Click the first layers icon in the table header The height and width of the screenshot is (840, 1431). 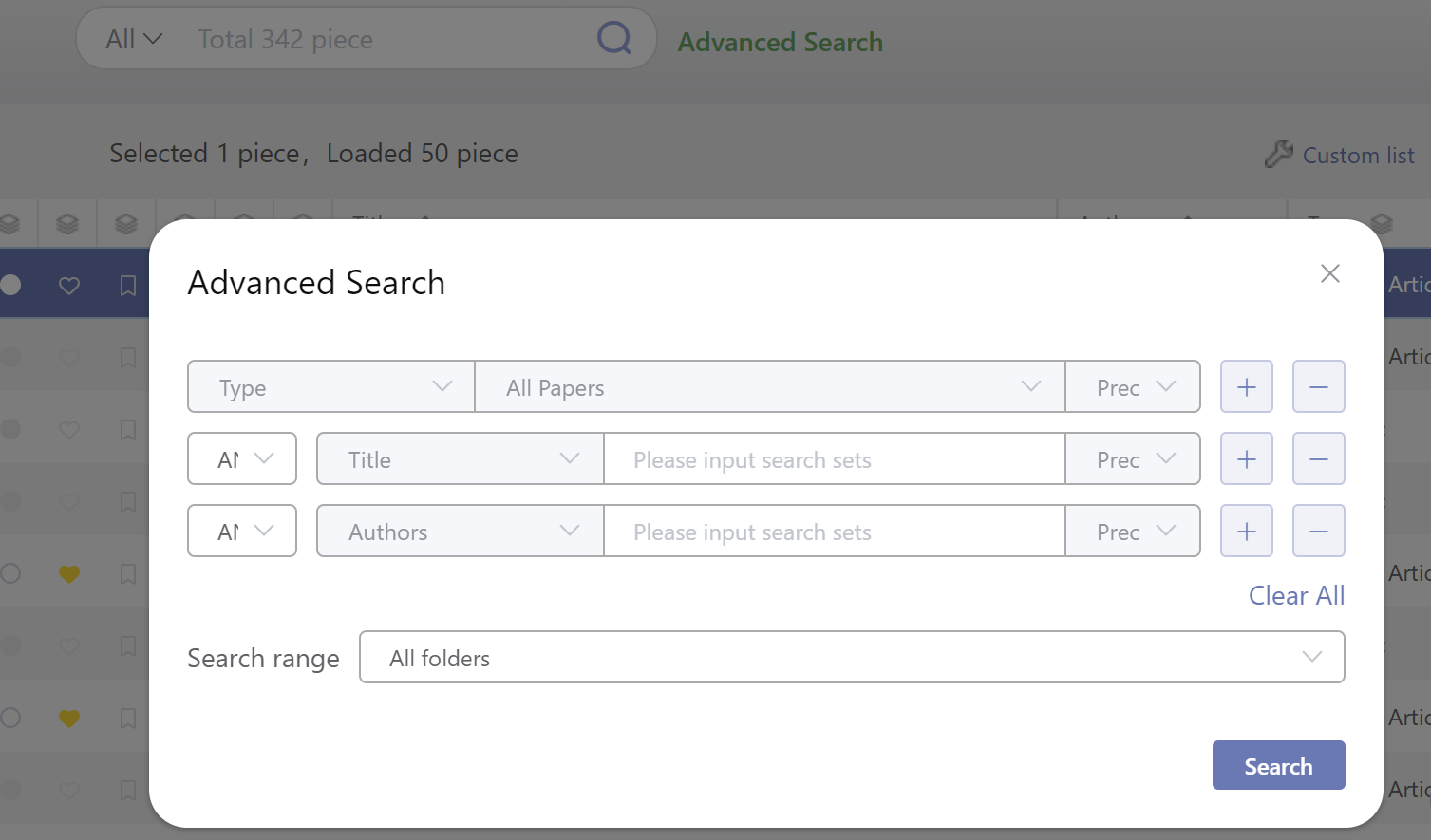click(x=9, y=224)
